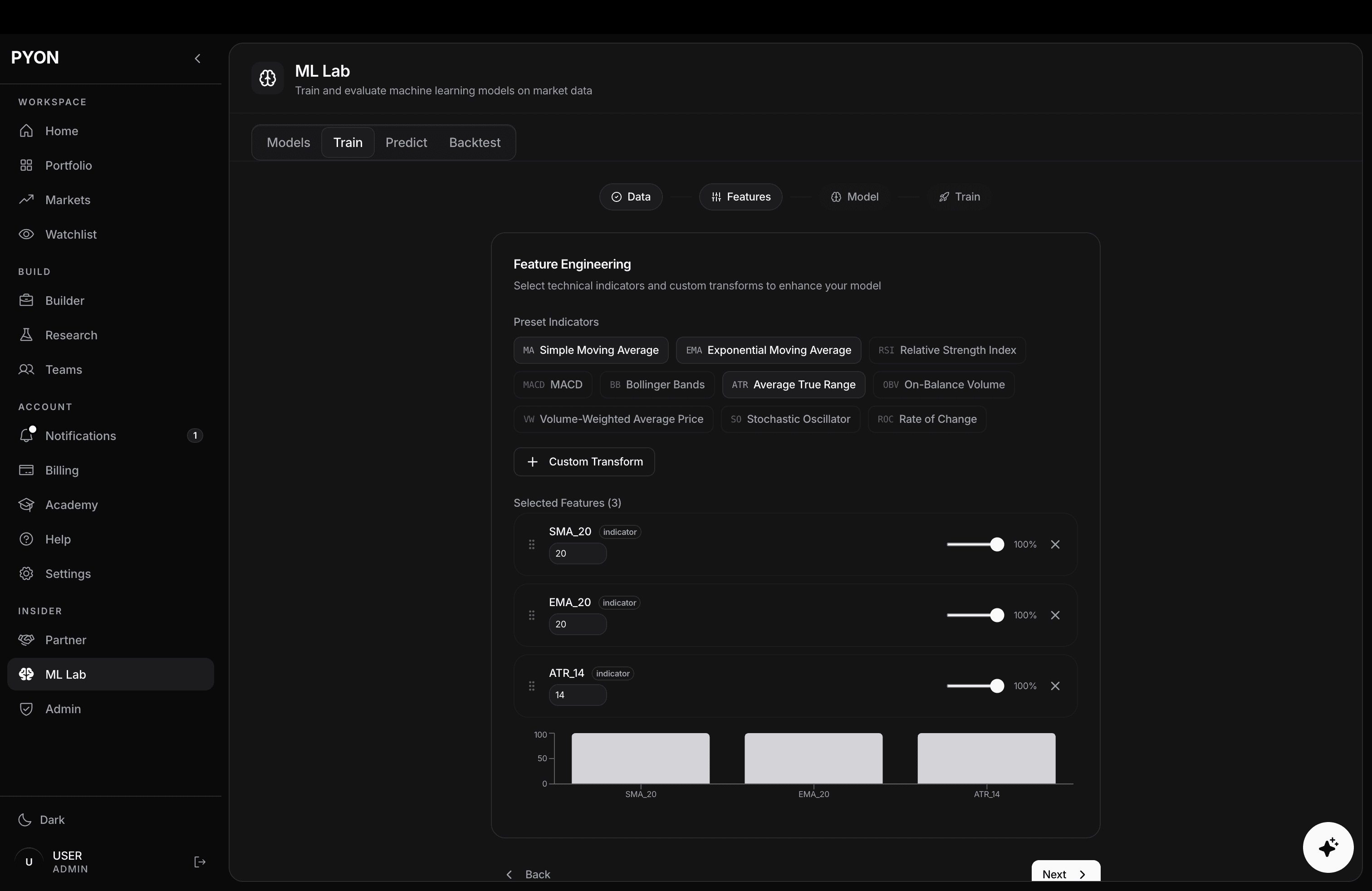Adjust the ATR_14 weight slider
The width and height of the screenshot is (1372, 891).
(x=975, y=686)
